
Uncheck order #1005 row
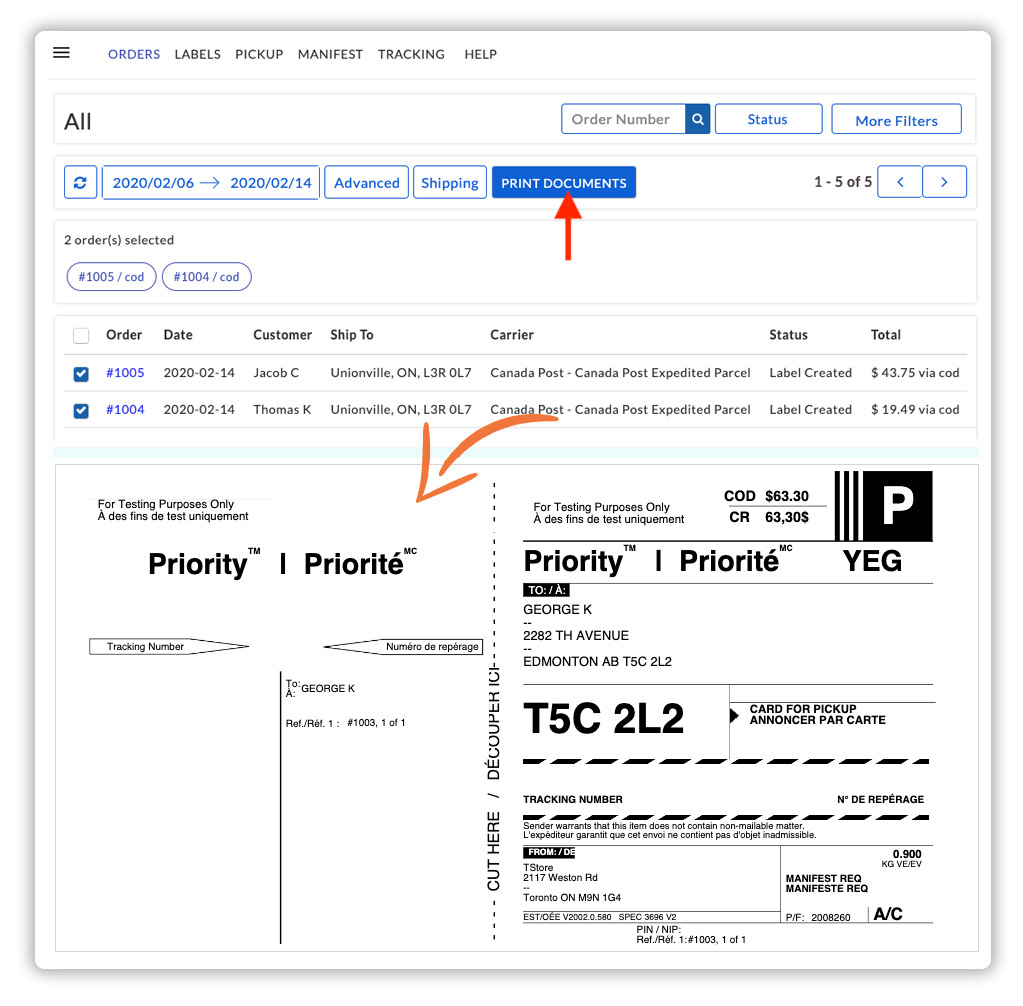(x=81, y=372)
